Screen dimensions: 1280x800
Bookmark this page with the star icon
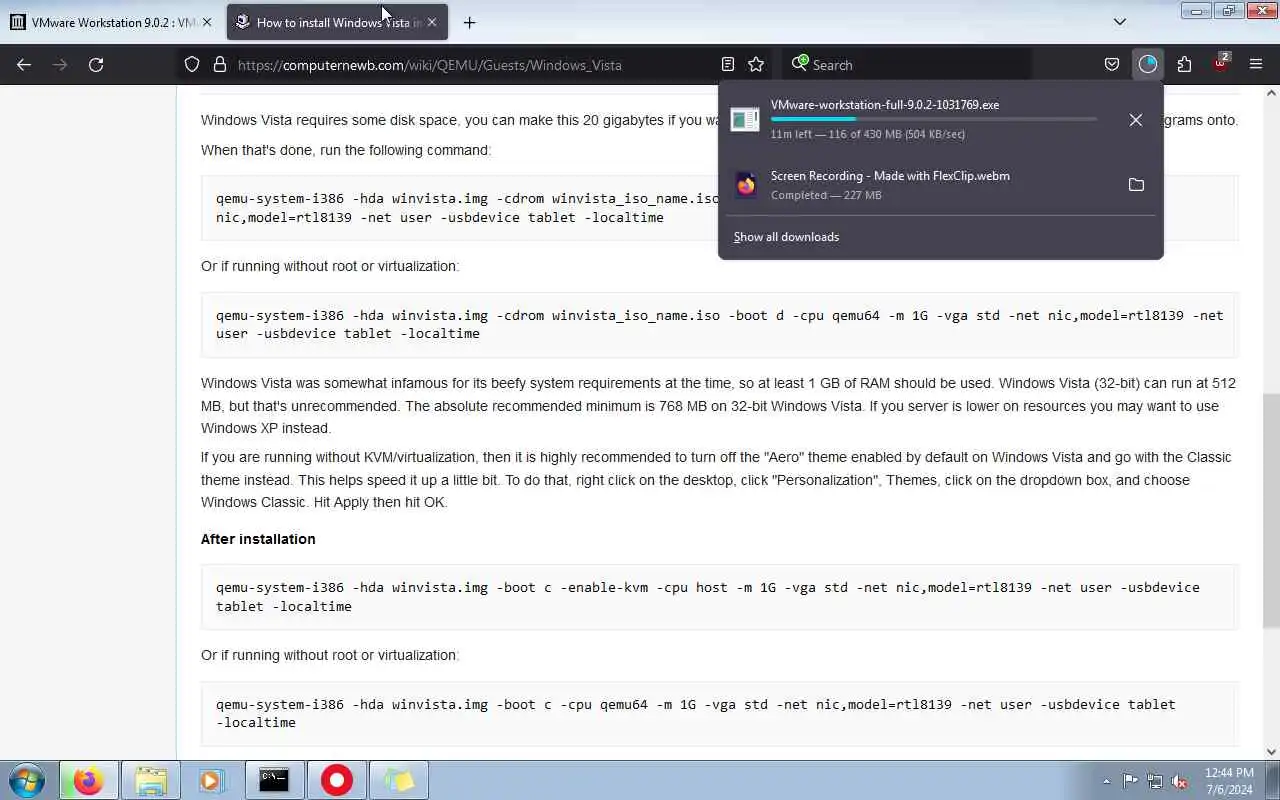point(756,64)
